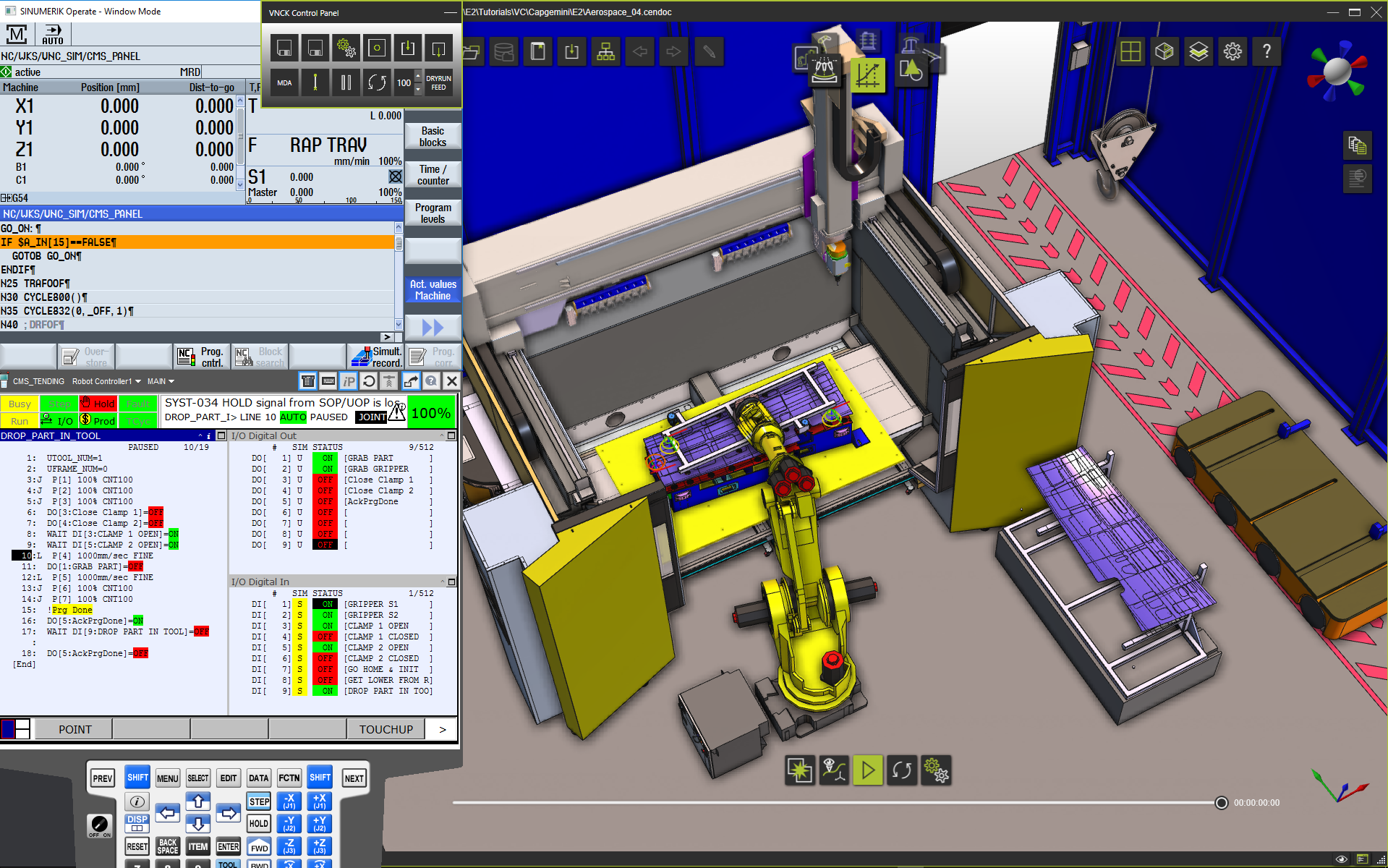
Task: Open Basic blocks softkey in SINUMERIK
Action: pyautogui.click(x=433, y=137)
